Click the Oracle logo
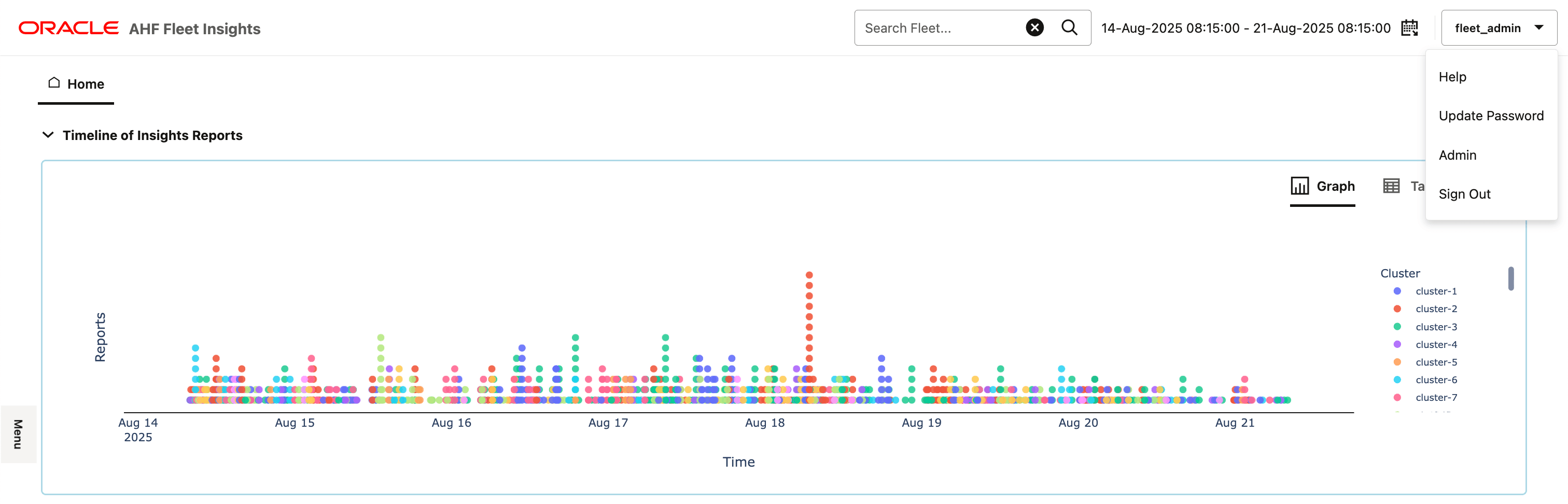 point(68,28)
